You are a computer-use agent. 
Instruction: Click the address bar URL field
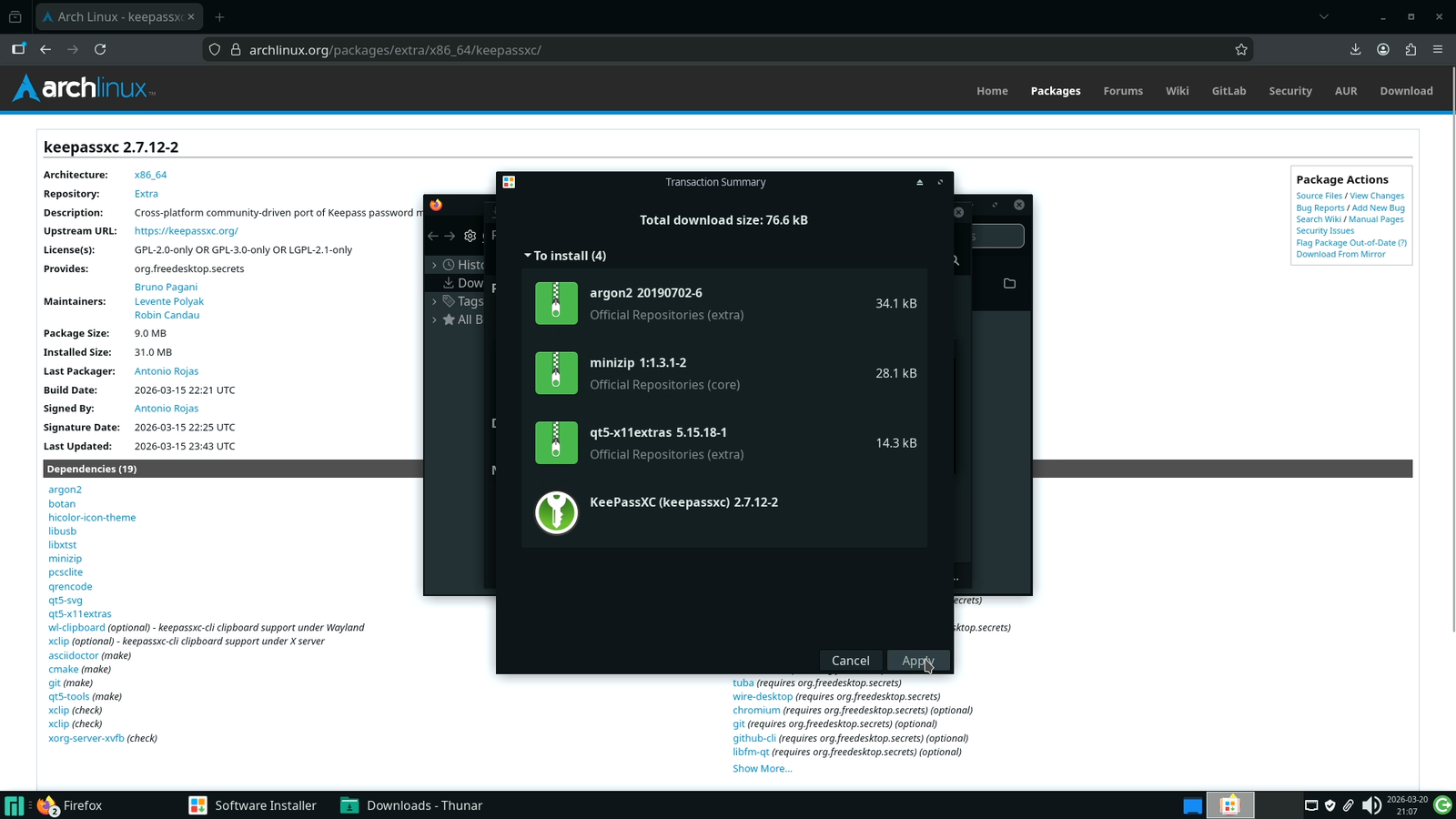[x=728, y=50]
